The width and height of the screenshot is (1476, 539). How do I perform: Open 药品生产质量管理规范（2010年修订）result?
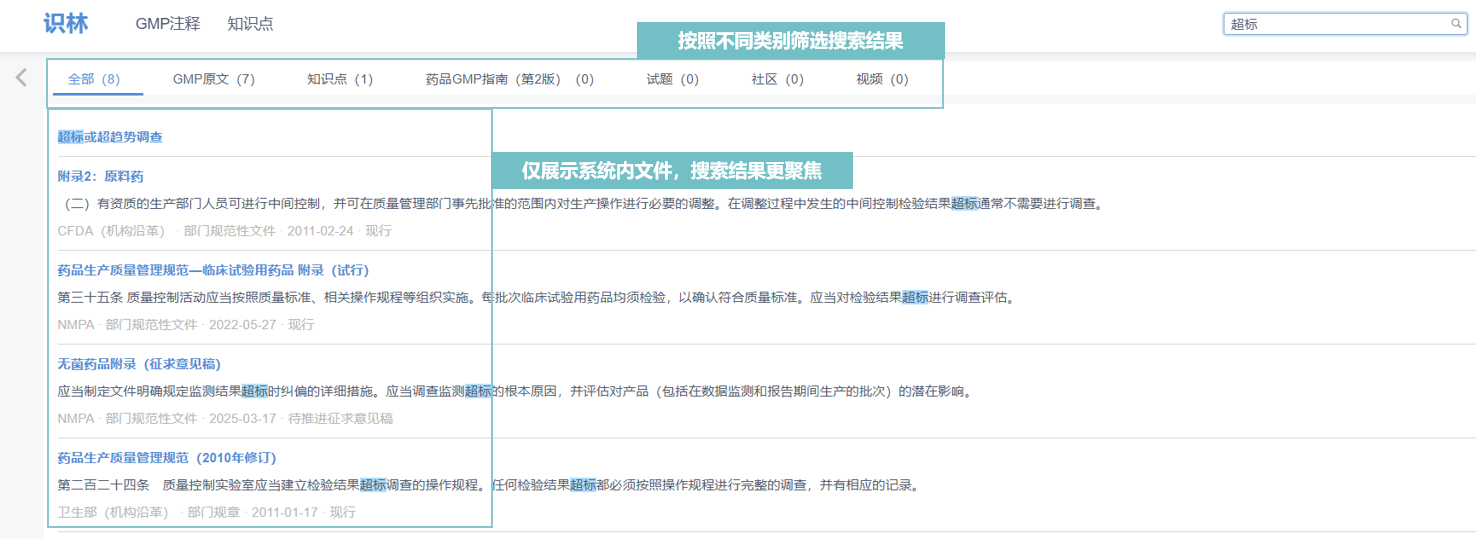[167, 457]
